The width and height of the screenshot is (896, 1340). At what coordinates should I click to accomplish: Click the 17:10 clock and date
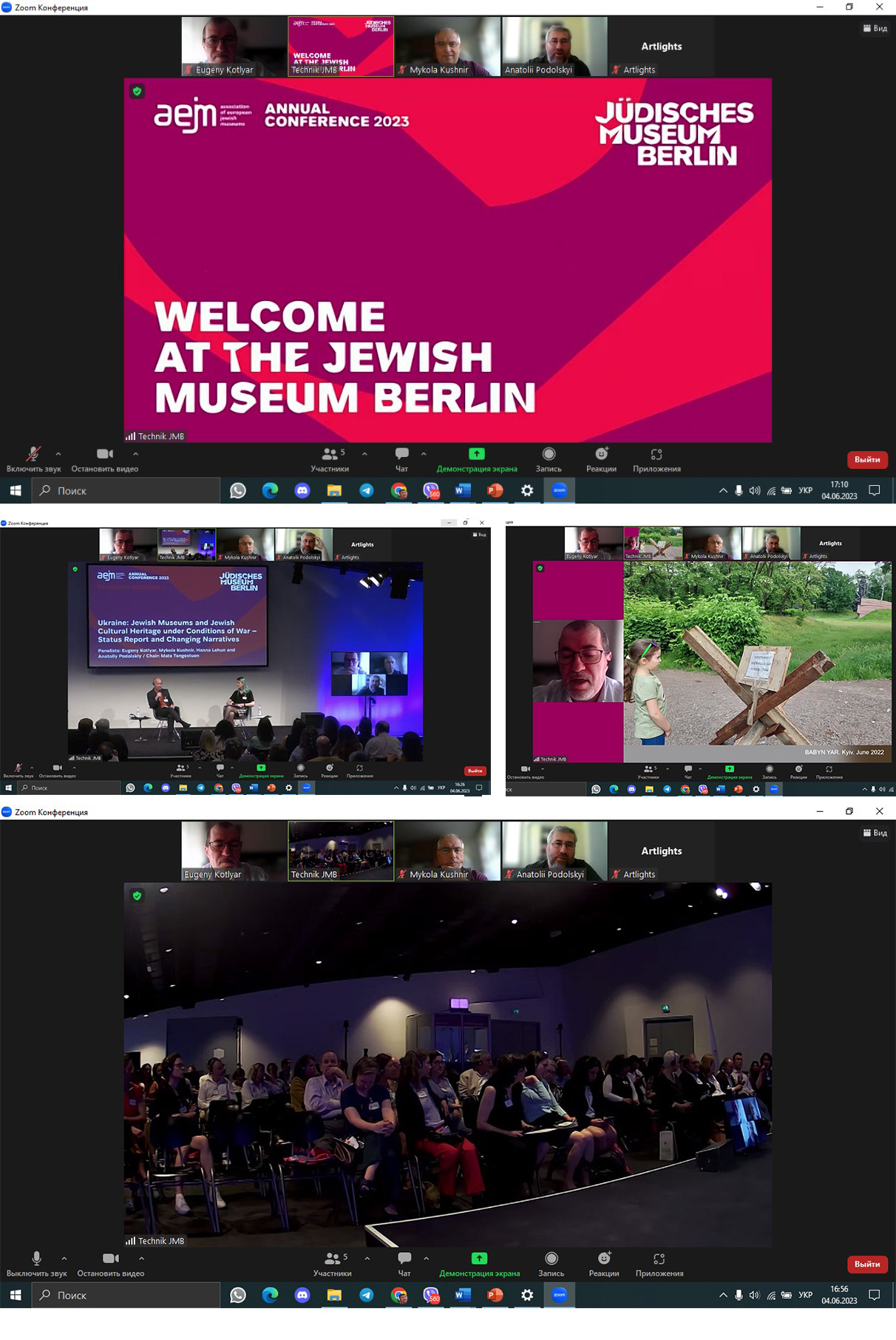(x=839, y=490)
